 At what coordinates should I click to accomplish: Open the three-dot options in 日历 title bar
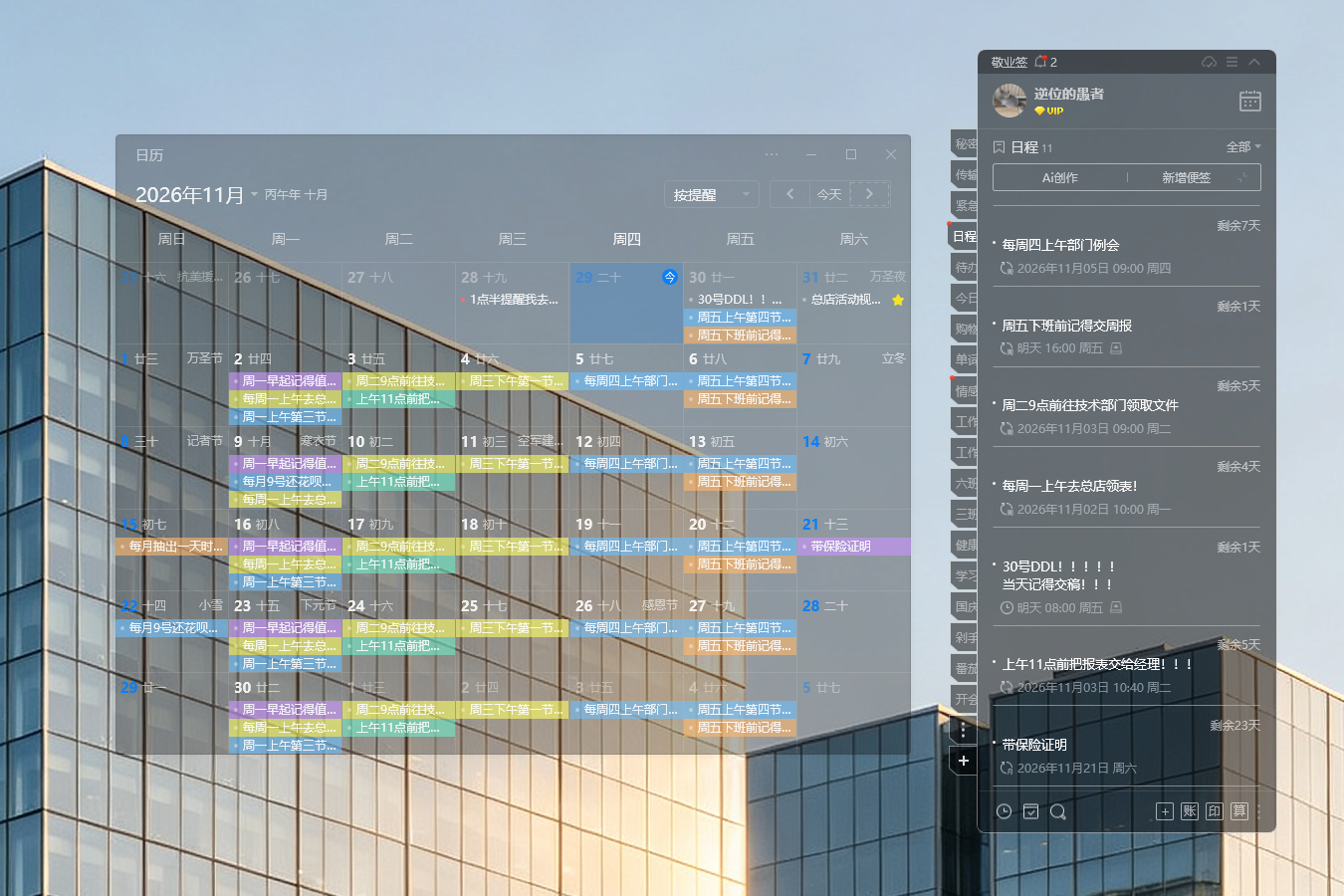[772, 154]
